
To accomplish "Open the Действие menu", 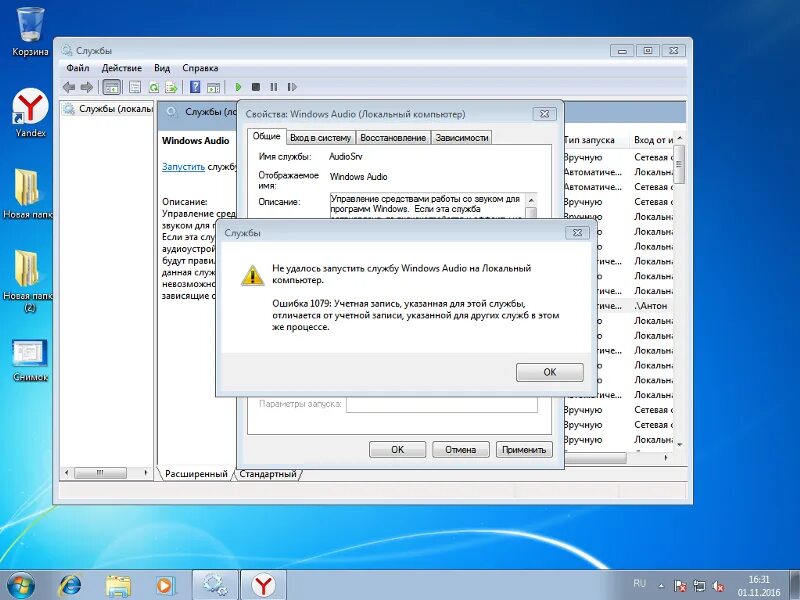I will coord(121,68).
